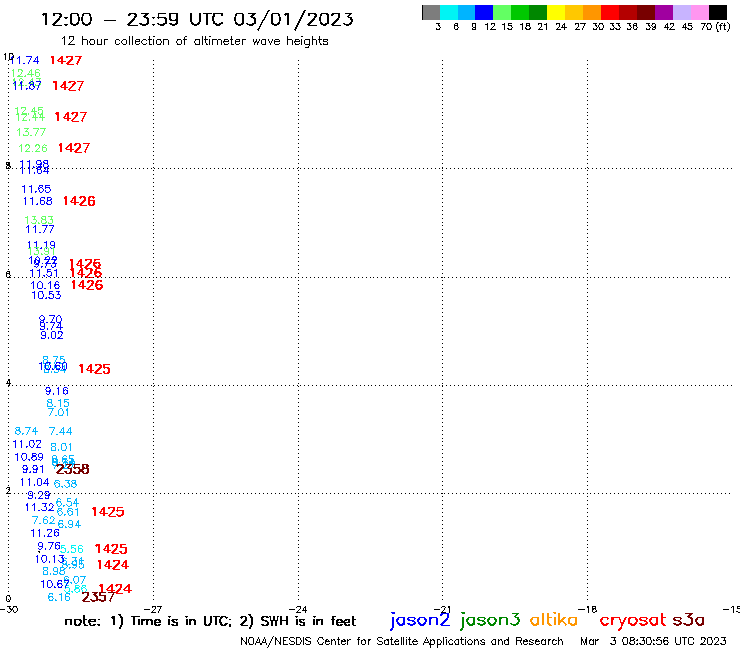Click the green jason3 legend label
The image size is (740, 650).
pyautogui.click(x=490, y=620)
